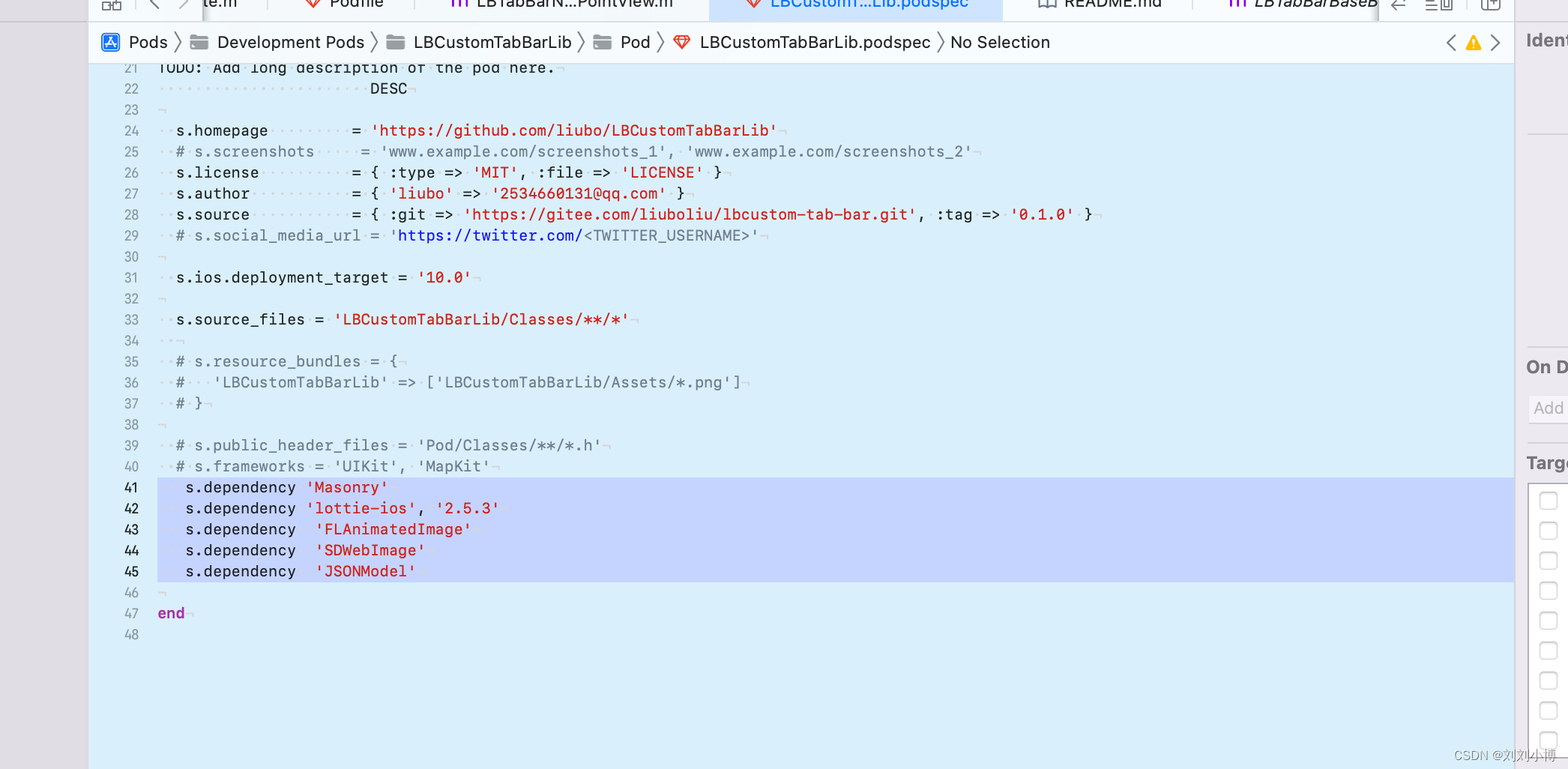Click the LBCustomTabBarLib folder icon in breadcrumb
This screenshot has height=769, width=1568.
click(x=395, y=42)
